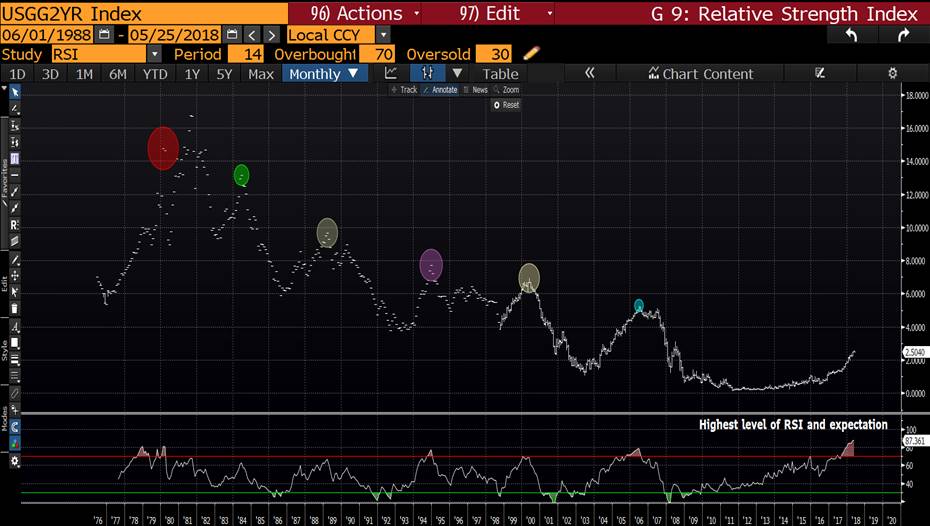Select the arrow pointer tool in left toolbar
The image size is (930, 526).
tap(15, 92)
